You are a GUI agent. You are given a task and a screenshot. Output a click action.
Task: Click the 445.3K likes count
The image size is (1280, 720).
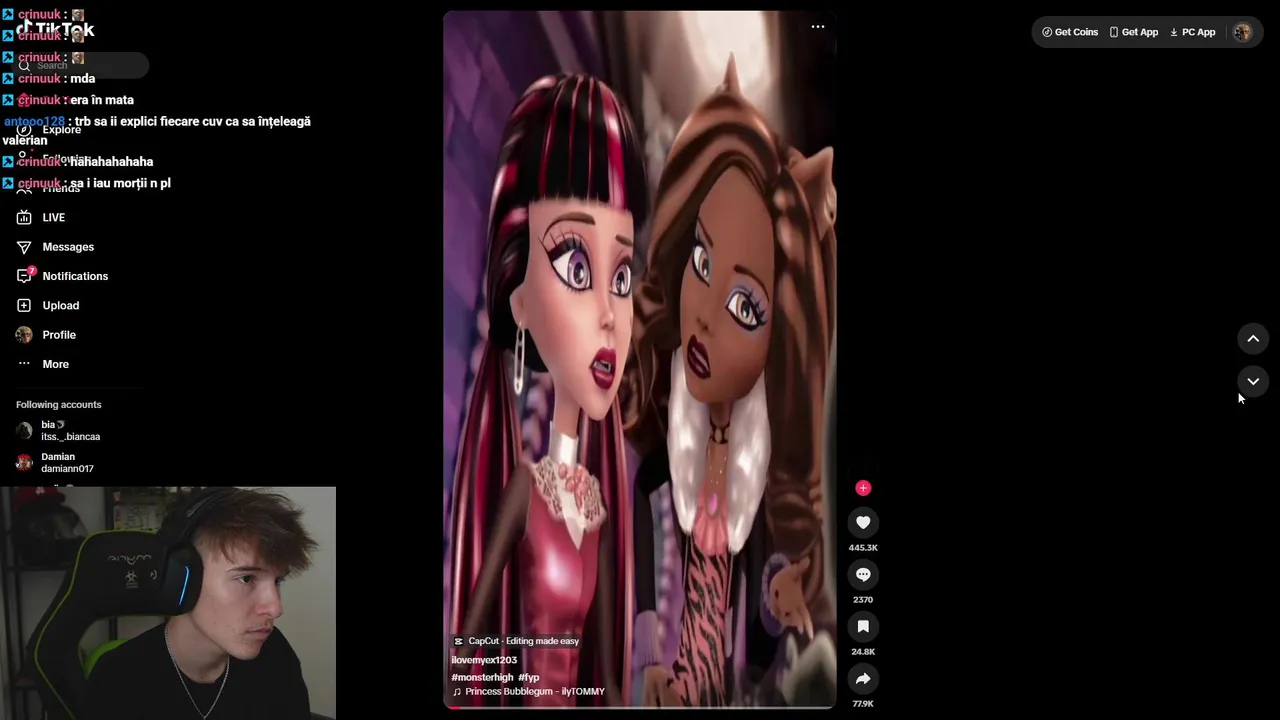[863, 548]
